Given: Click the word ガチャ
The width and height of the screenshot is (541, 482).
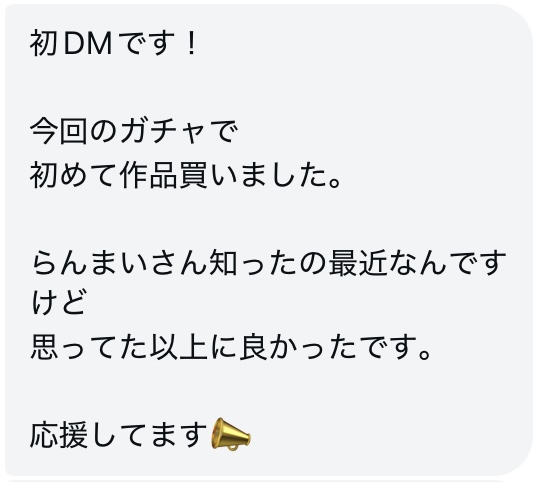Looking at the screenshot, I should 163,132.
